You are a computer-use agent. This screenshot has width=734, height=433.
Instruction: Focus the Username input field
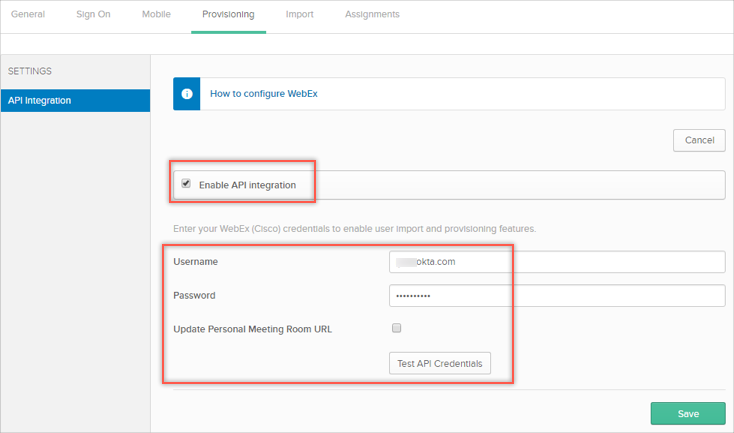(556, 262)
